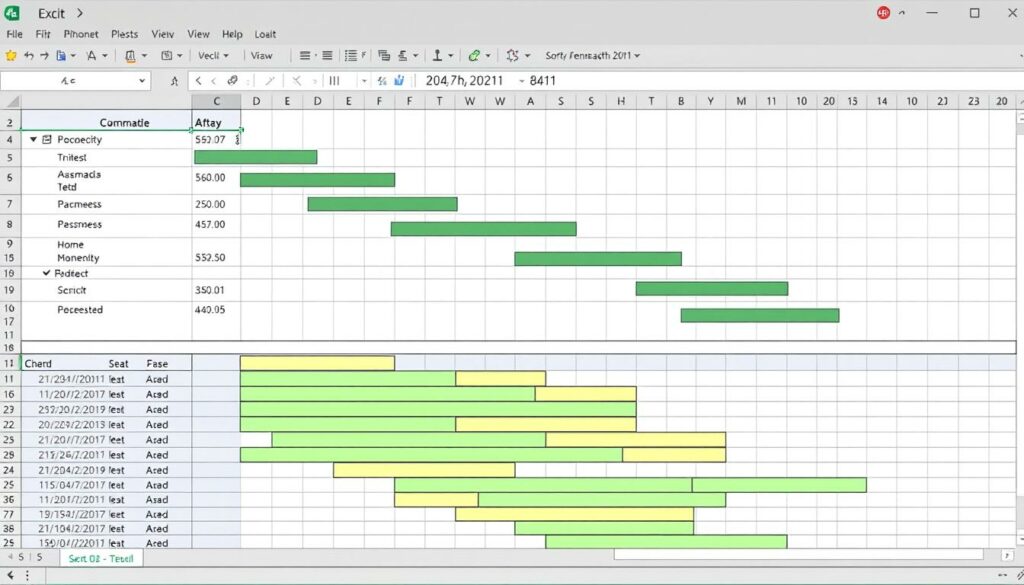
Task: Open the name box dropdown
Action: pos(142,81)
